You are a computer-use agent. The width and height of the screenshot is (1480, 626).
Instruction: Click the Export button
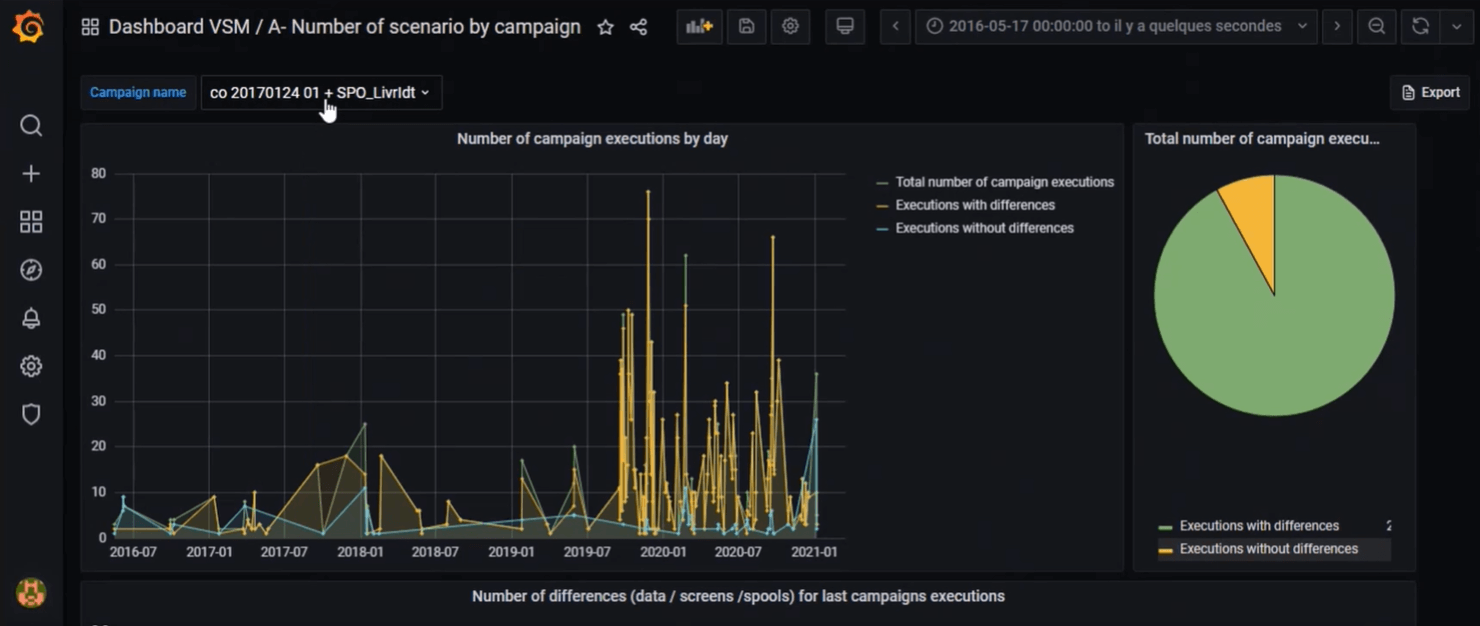point(1430,93)
